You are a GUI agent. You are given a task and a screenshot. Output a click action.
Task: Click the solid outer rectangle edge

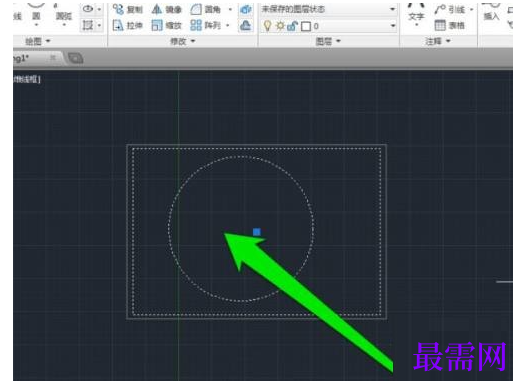tap(257, 145)
